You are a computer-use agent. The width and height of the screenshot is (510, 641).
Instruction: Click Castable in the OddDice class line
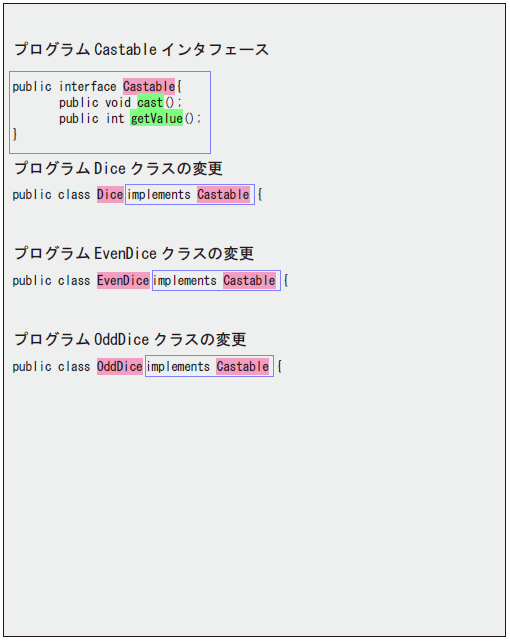coord(243,366)
